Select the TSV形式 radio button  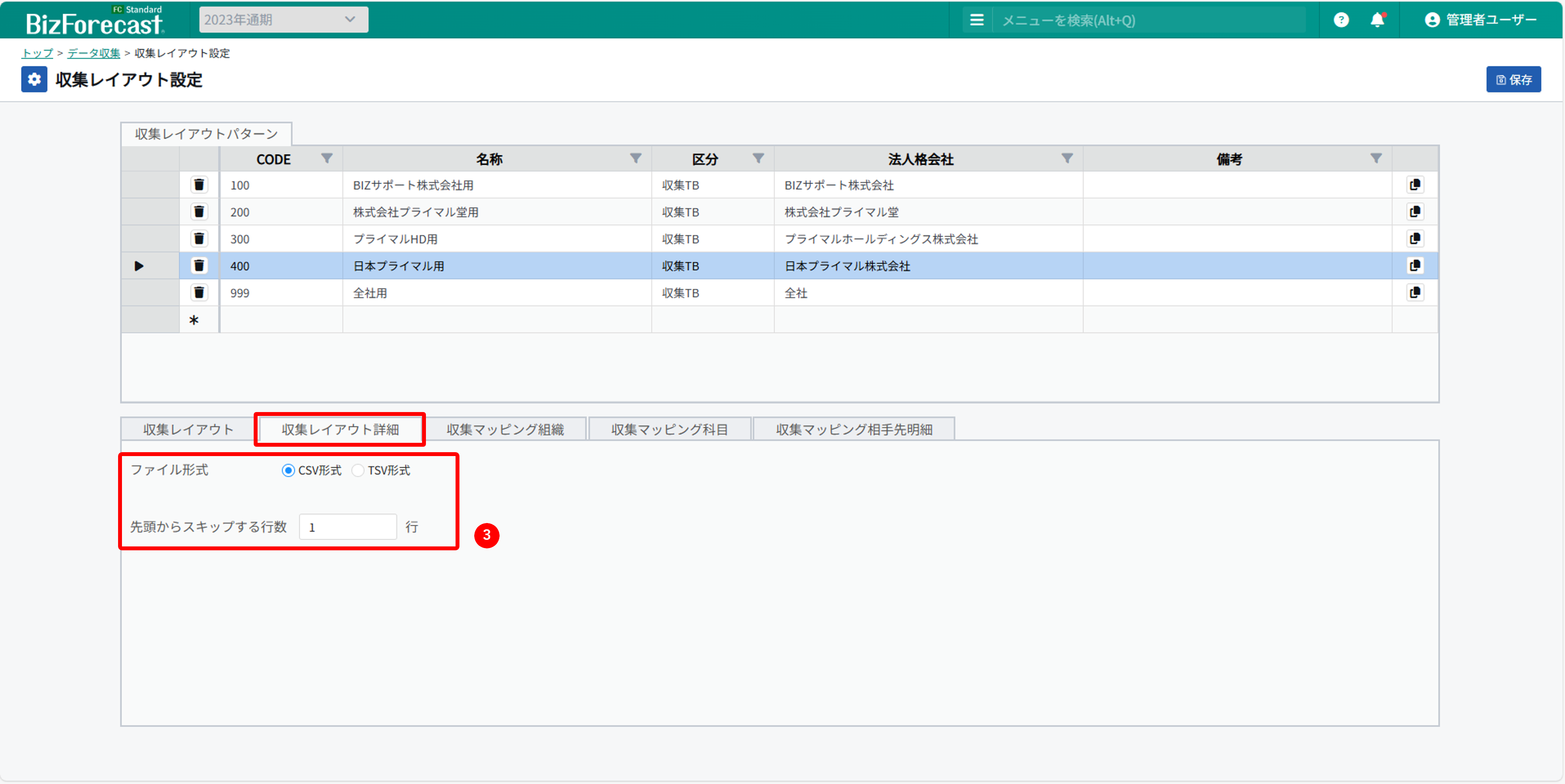(x=358, y=470)
